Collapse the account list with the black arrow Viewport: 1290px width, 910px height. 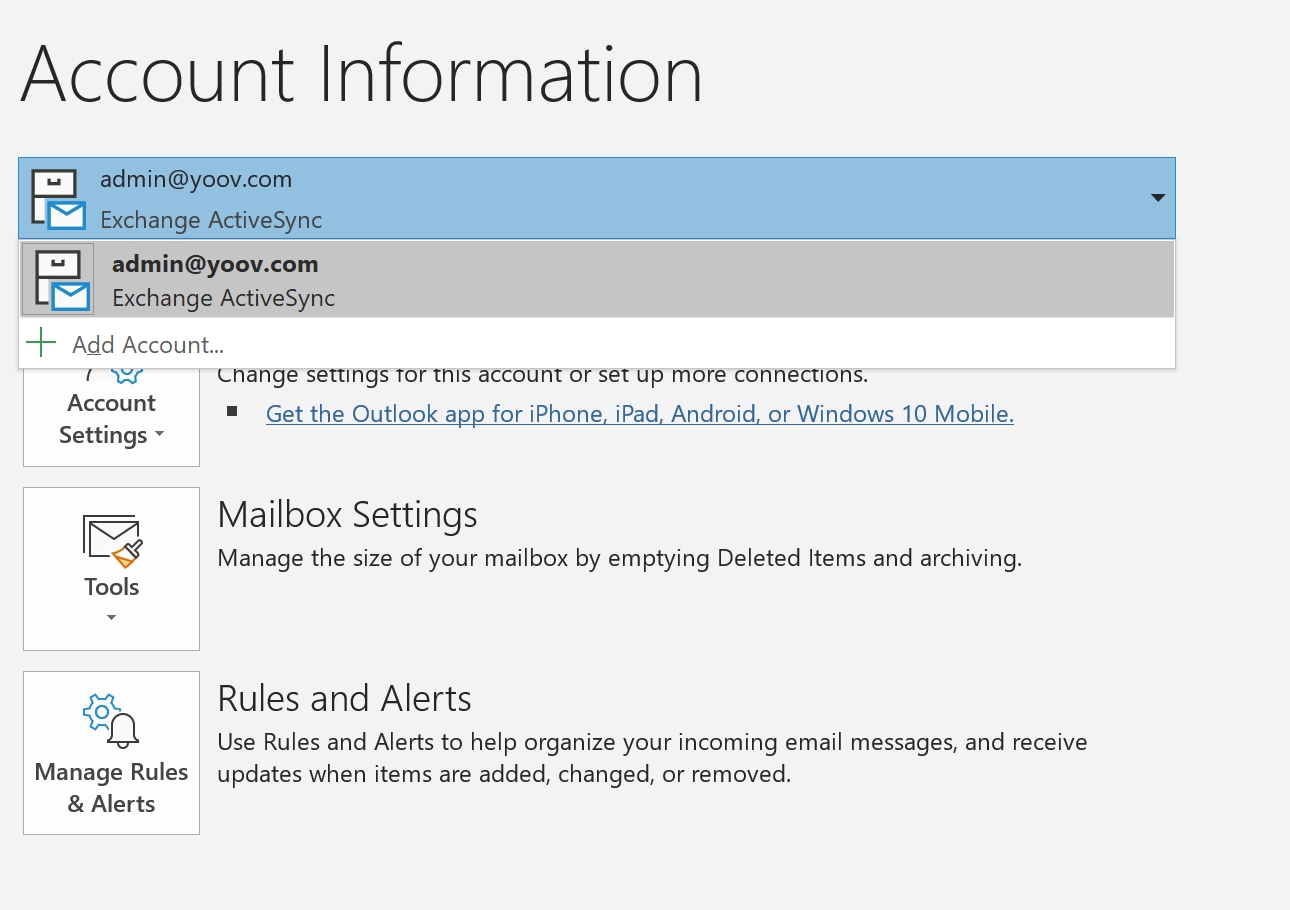coord(1158,198)
